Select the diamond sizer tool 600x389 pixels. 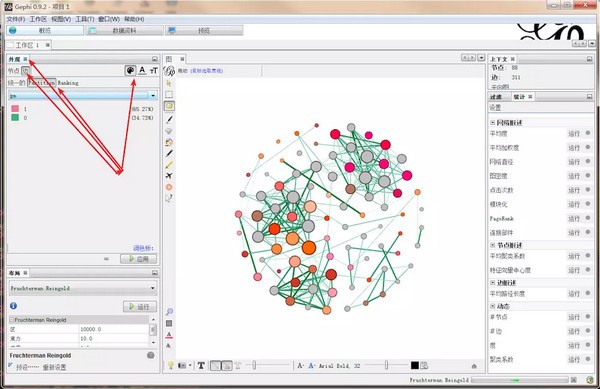[169, 131]
